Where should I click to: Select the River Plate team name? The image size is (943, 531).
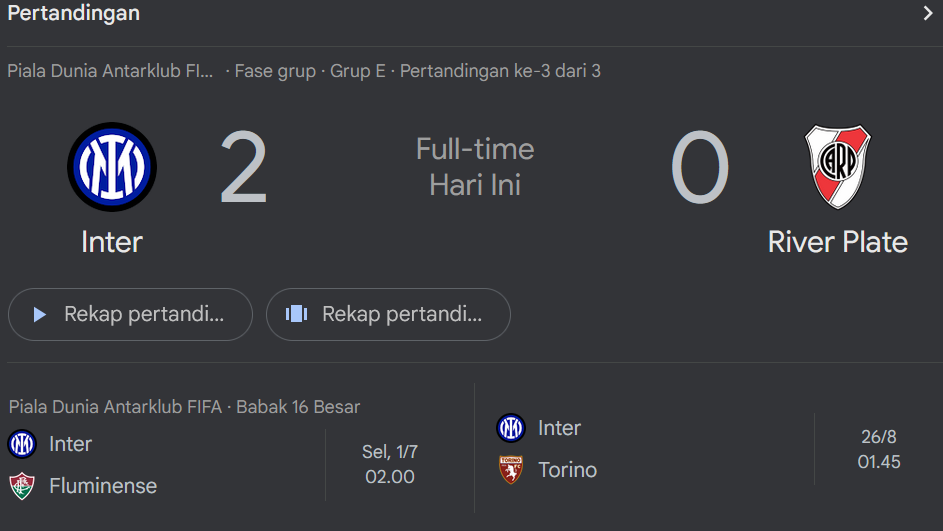[838, 242]
